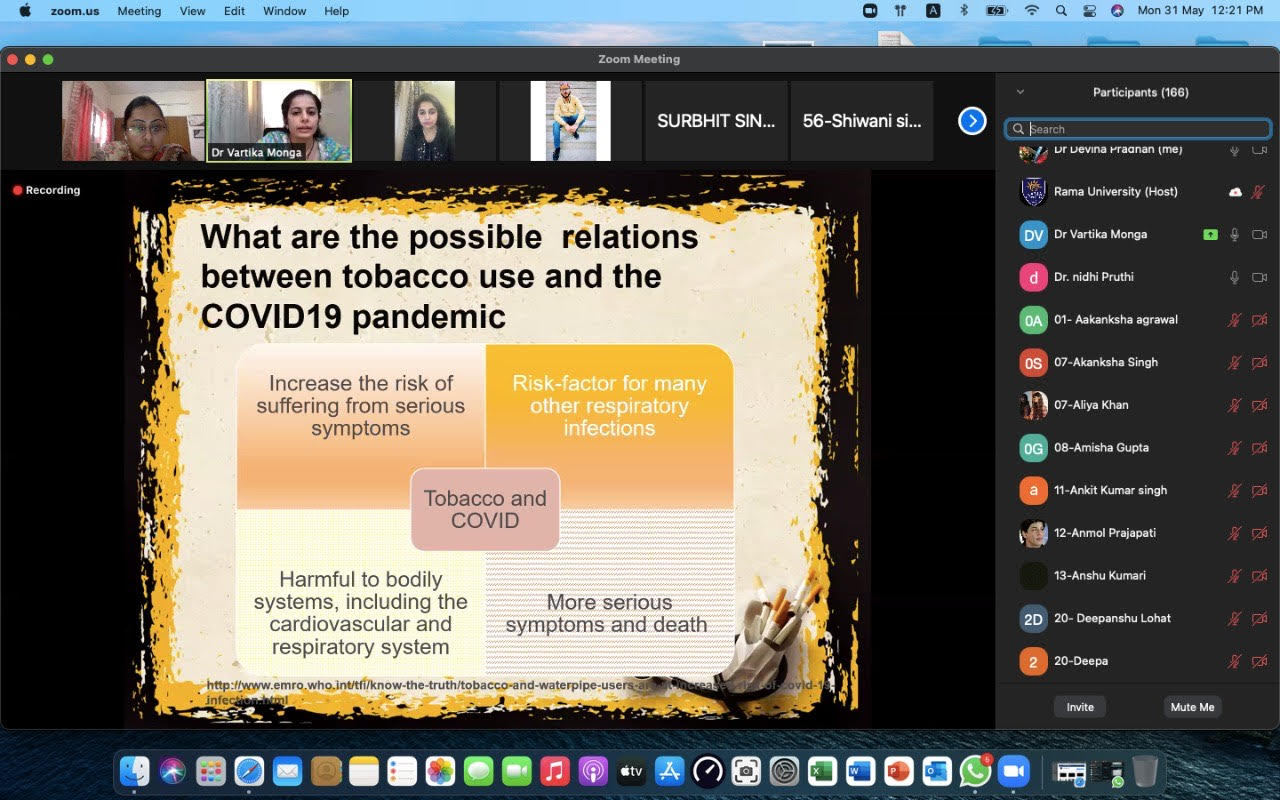Toggle mute for 13-Anshu Kumari

pos(1235,576)
